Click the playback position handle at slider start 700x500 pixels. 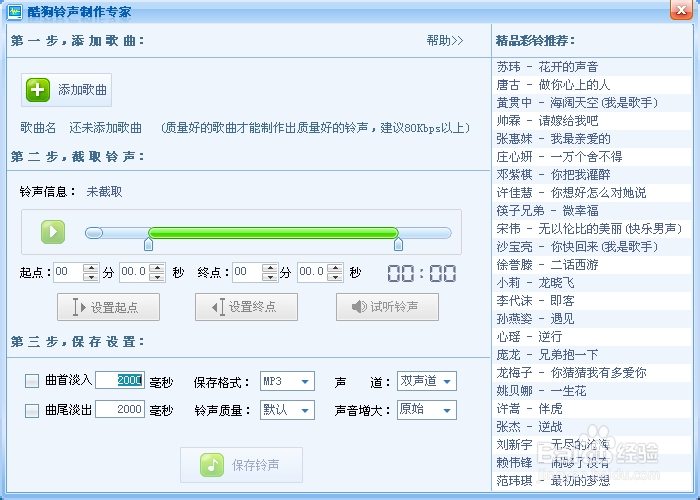click(94, 233)
